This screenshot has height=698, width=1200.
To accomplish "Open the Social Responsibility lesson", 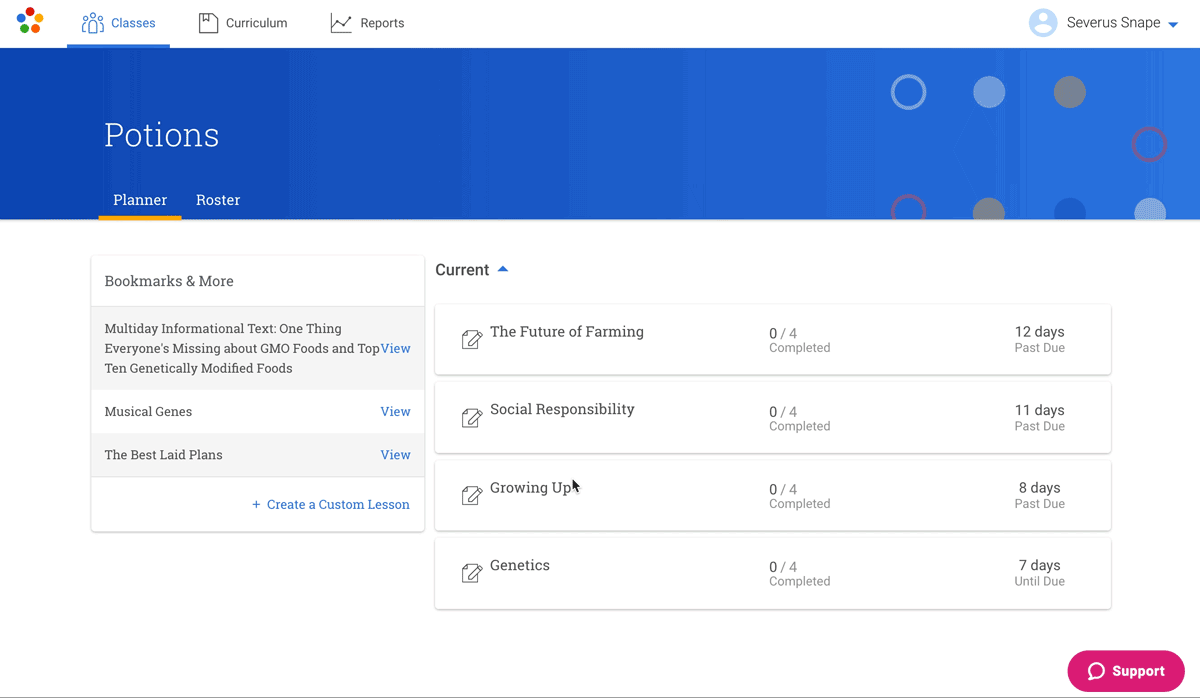I will (x=562, y=409).
